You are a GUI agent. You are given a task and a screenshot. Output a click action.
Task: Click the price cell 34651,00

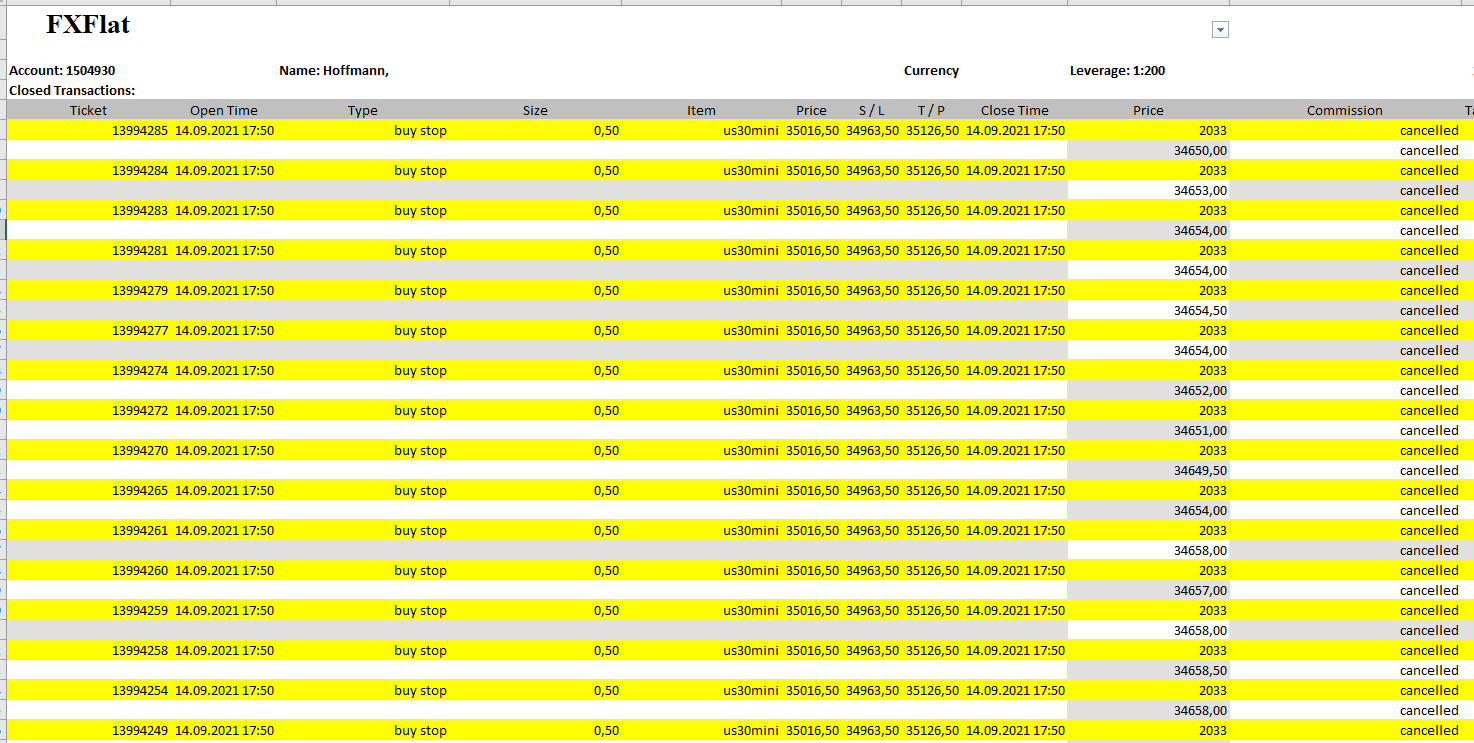1200,431
